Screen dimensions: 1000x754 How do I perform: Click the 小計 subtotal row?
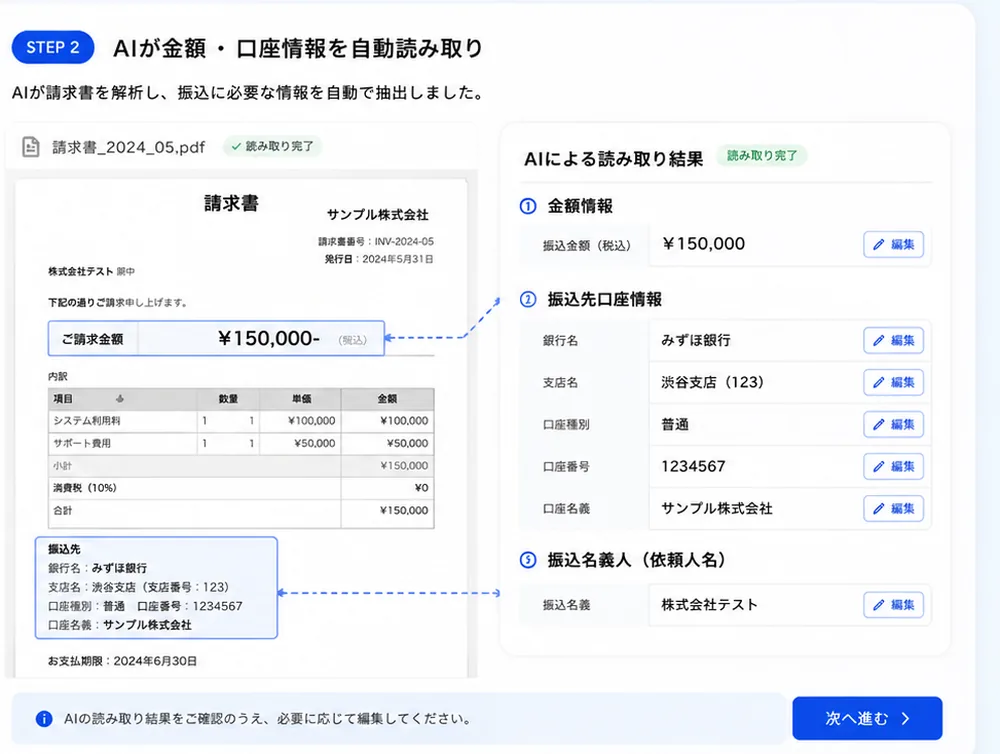[x=241, y=466]
